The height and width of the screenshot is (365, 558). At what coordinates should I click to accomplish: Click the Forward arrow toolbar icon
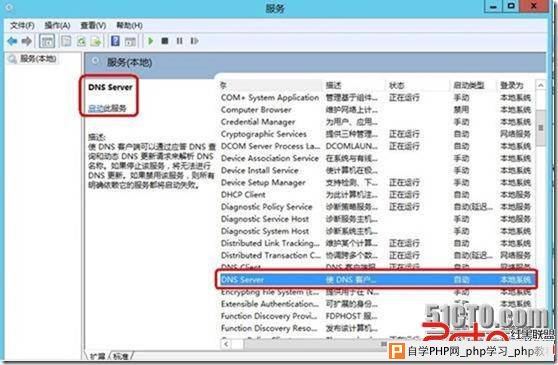click(x=27, y=41)
